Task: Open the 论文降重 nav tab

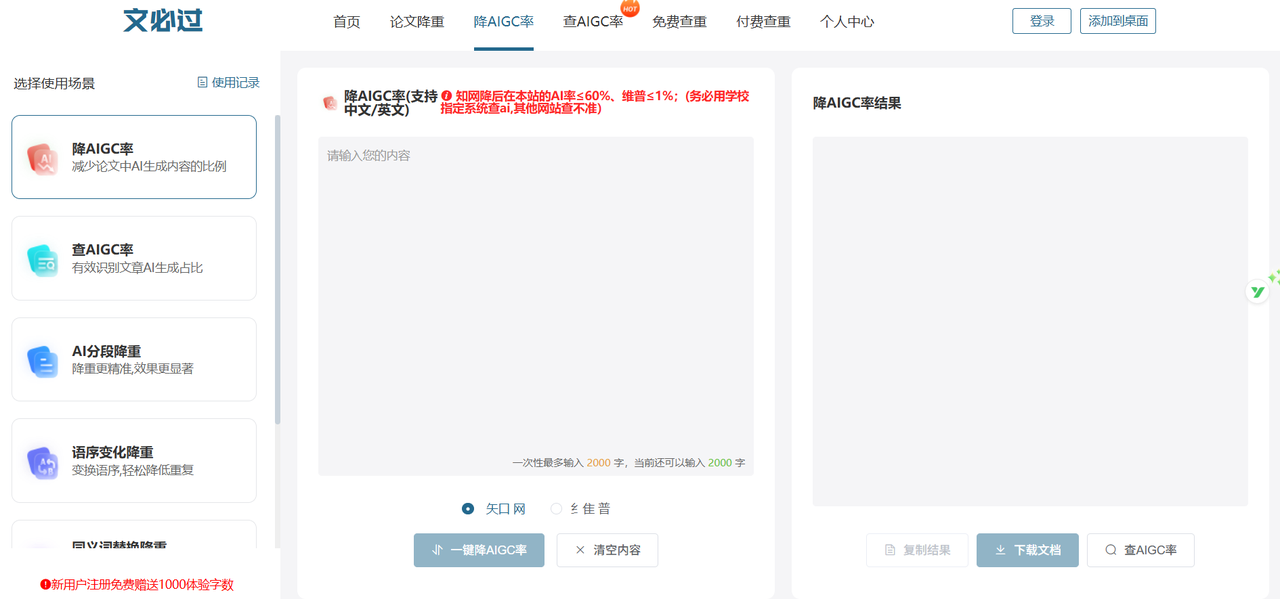Action: 417,21
